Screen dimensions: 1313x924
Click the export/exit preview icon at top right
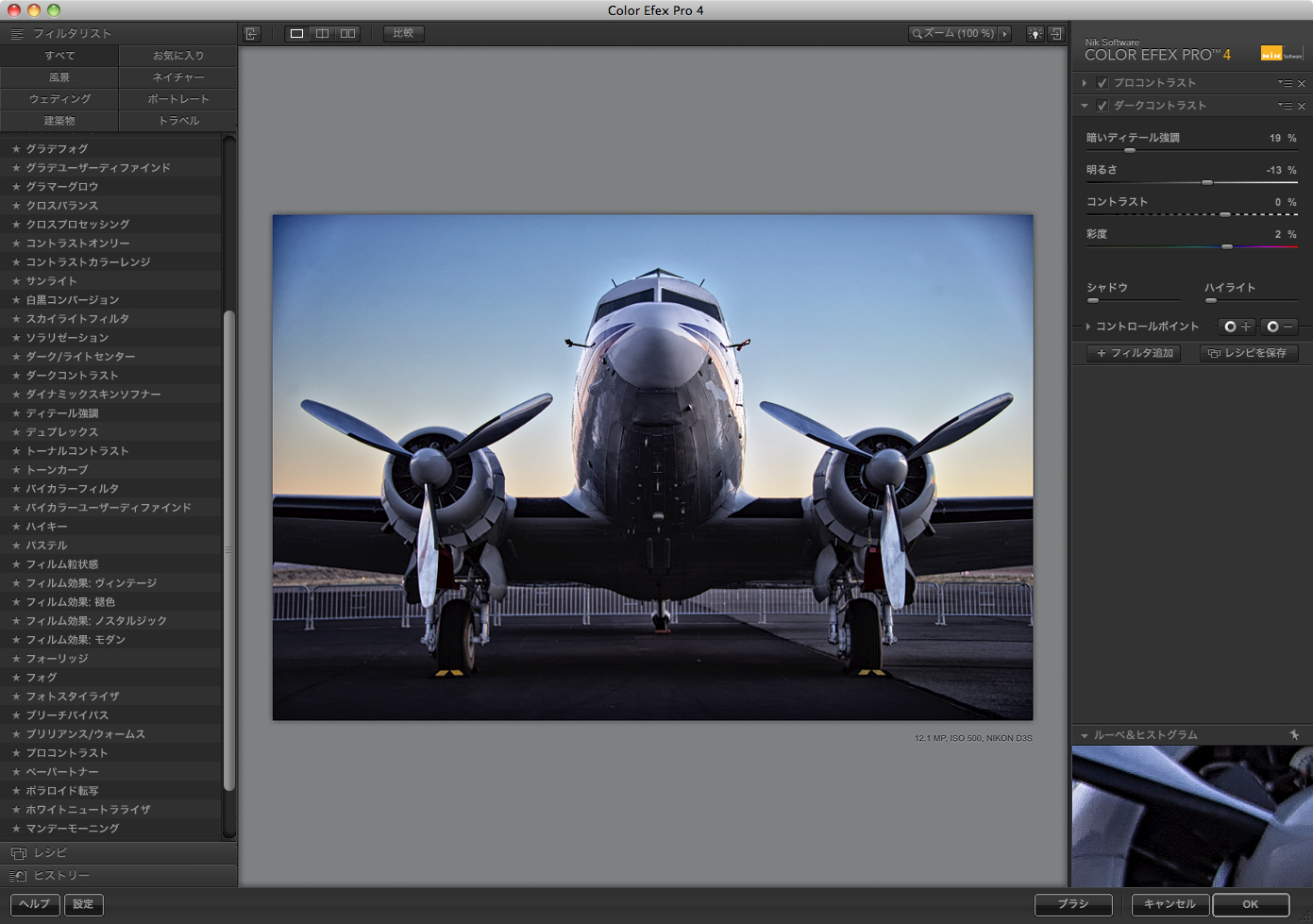(x=1056, y=33)
